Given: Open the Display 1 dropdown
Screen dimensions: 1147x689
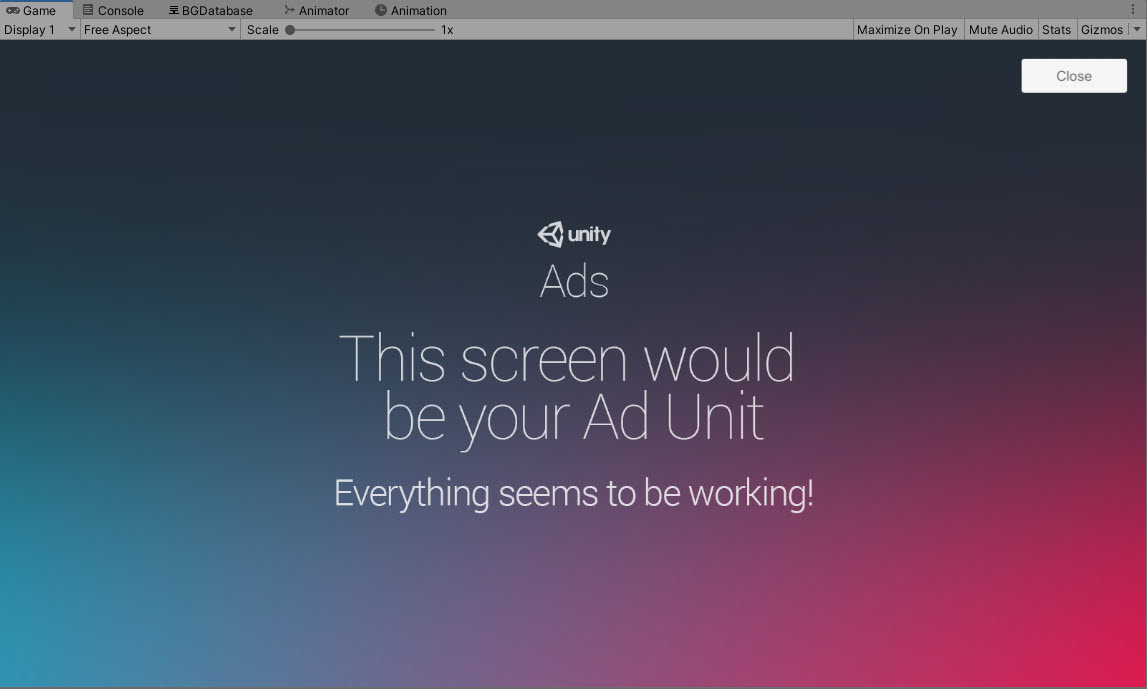Looking at the screenshot, I should pyautogui.click(x=40, y=30).
